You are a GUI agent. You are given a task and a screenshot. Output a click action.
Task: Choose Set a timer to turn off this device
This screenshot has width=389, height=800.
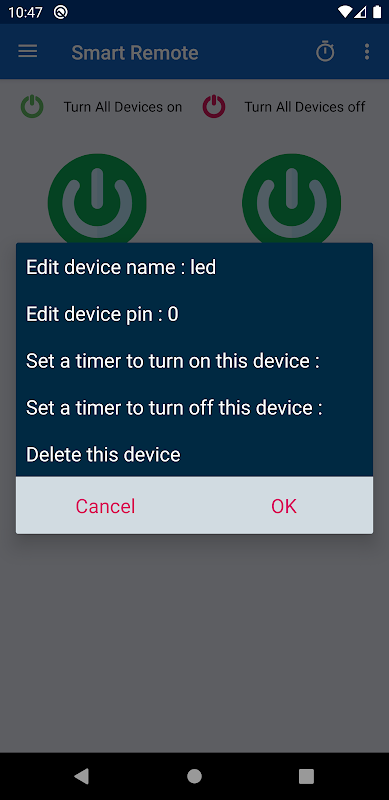point(194,408)
